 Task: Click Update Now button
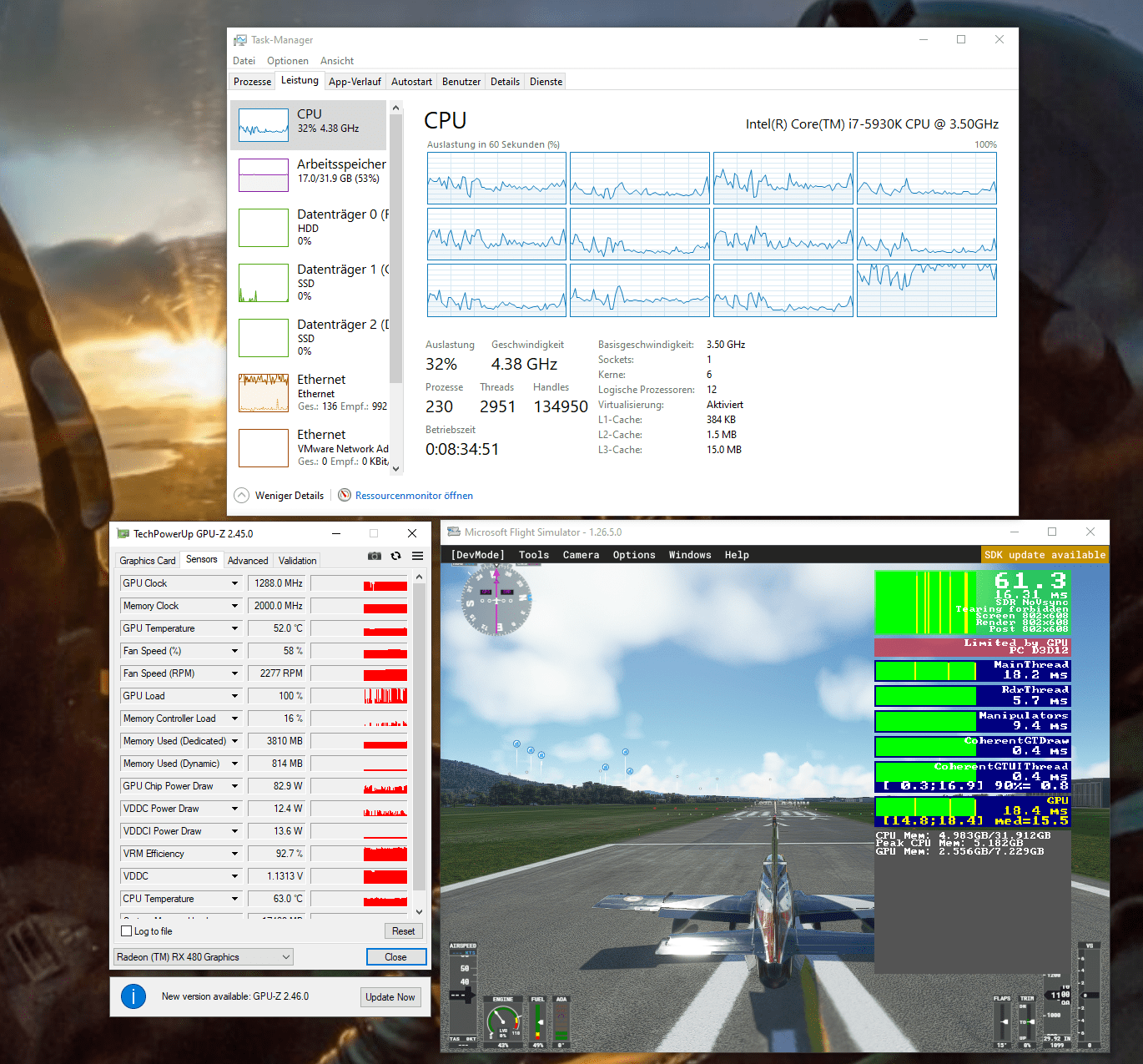click(390, 997)
